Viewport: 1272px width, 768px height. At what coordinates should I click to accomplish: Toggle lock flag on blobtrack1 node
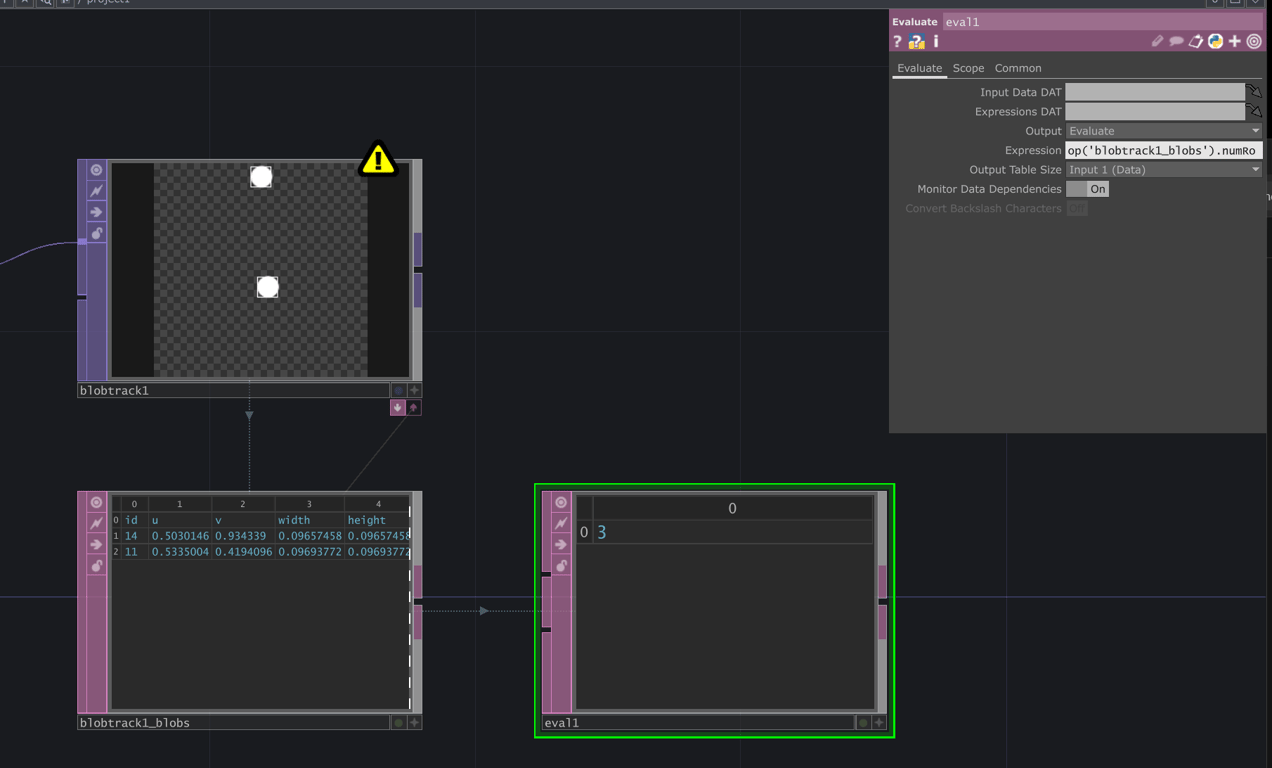(x=96, y=233)
